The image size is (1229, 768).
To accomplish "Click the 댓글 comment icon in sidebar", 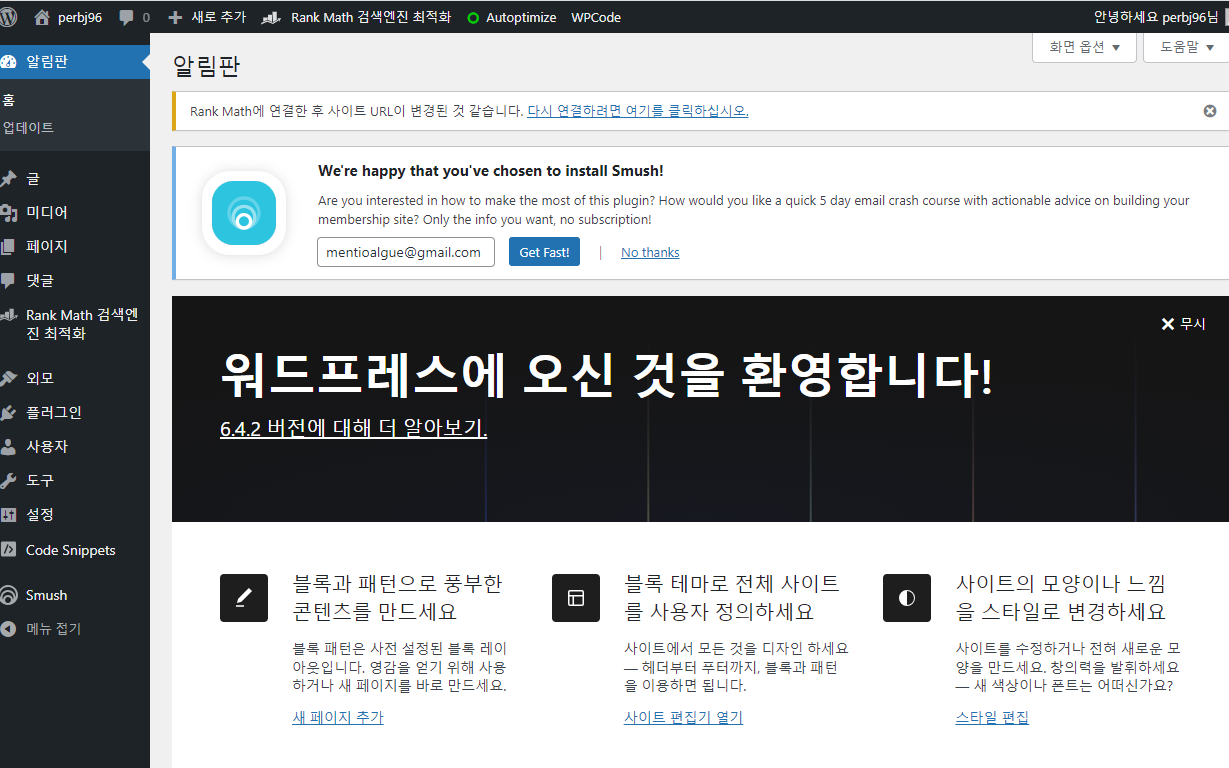I will click(9, 281).
